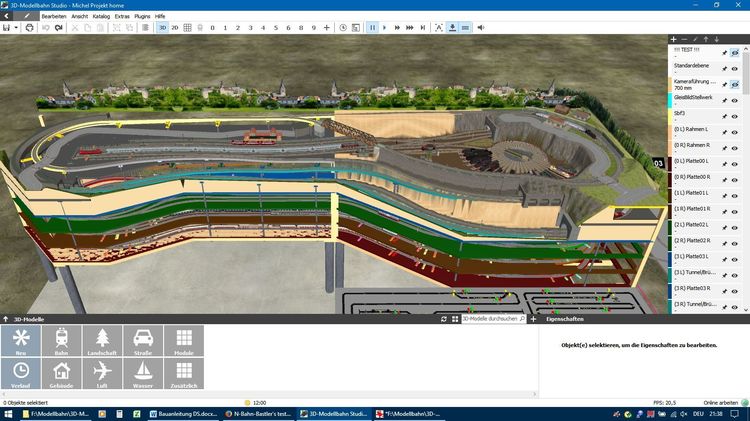Pause the simulation
Screen dimensions: 750x421
coord(372,28)
